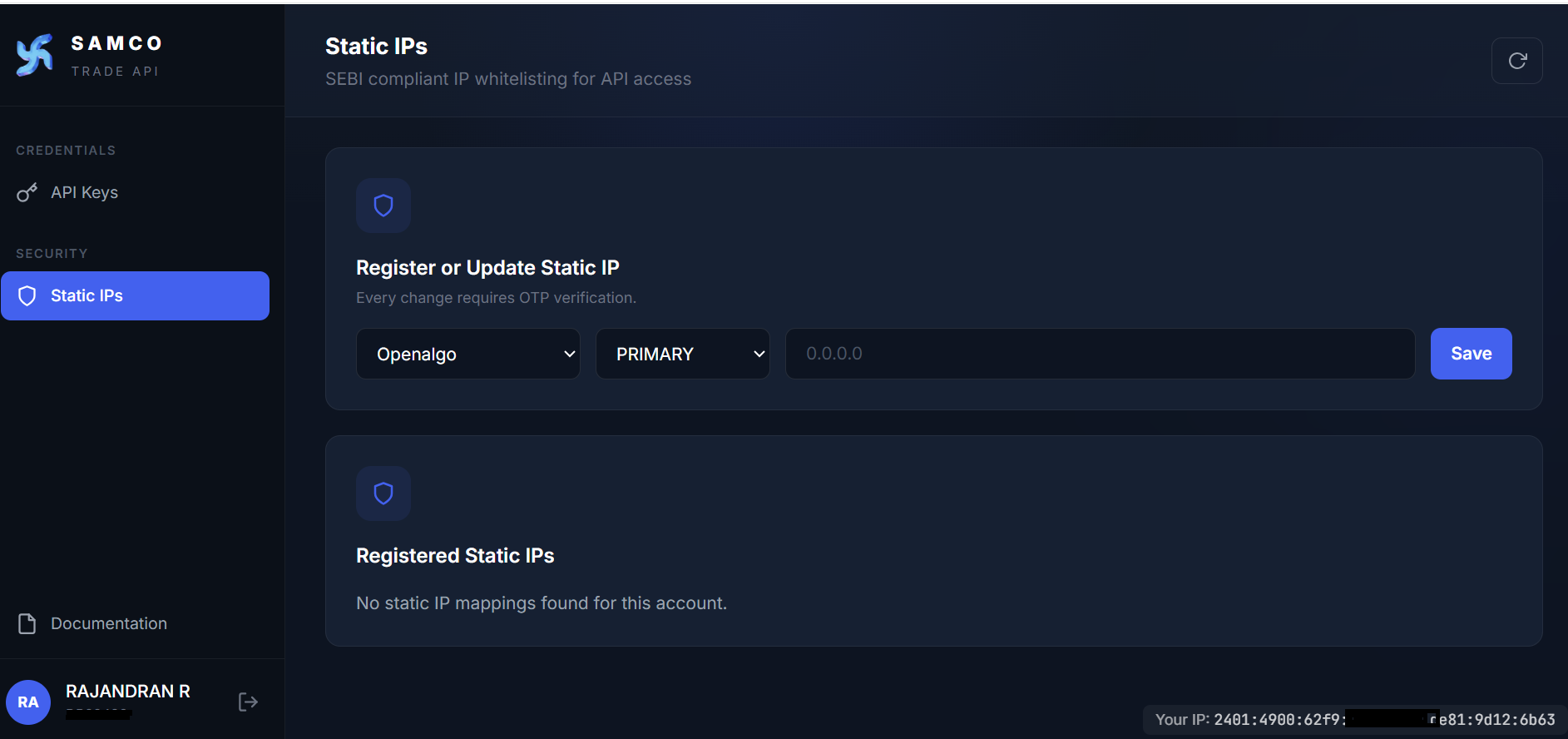Click the key icon beside API Keys
The height and width of the screenshot is (739, 1568).
27,192
